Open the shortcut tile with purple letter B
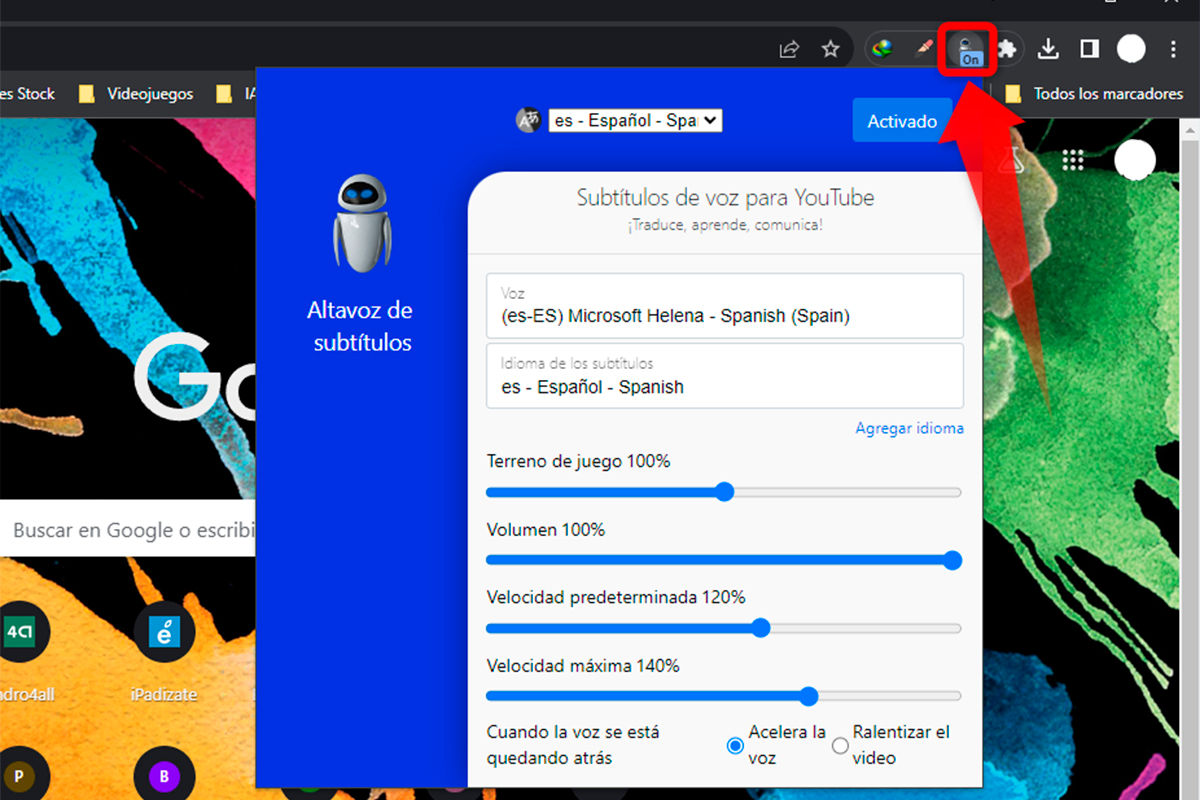 pyautogui.click(x=163, y=777)
